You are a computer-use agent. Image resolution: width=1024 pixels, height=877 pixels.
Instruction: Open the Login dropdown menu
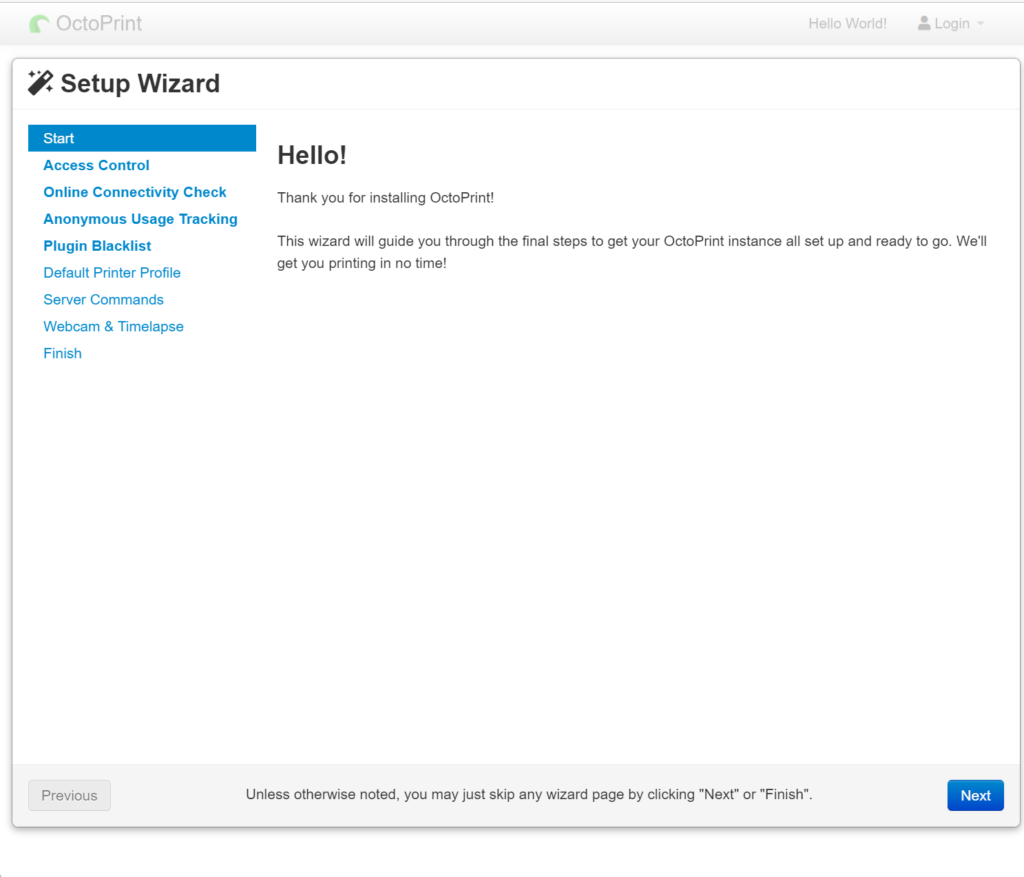pyautogui.click(x=951, y=24)
